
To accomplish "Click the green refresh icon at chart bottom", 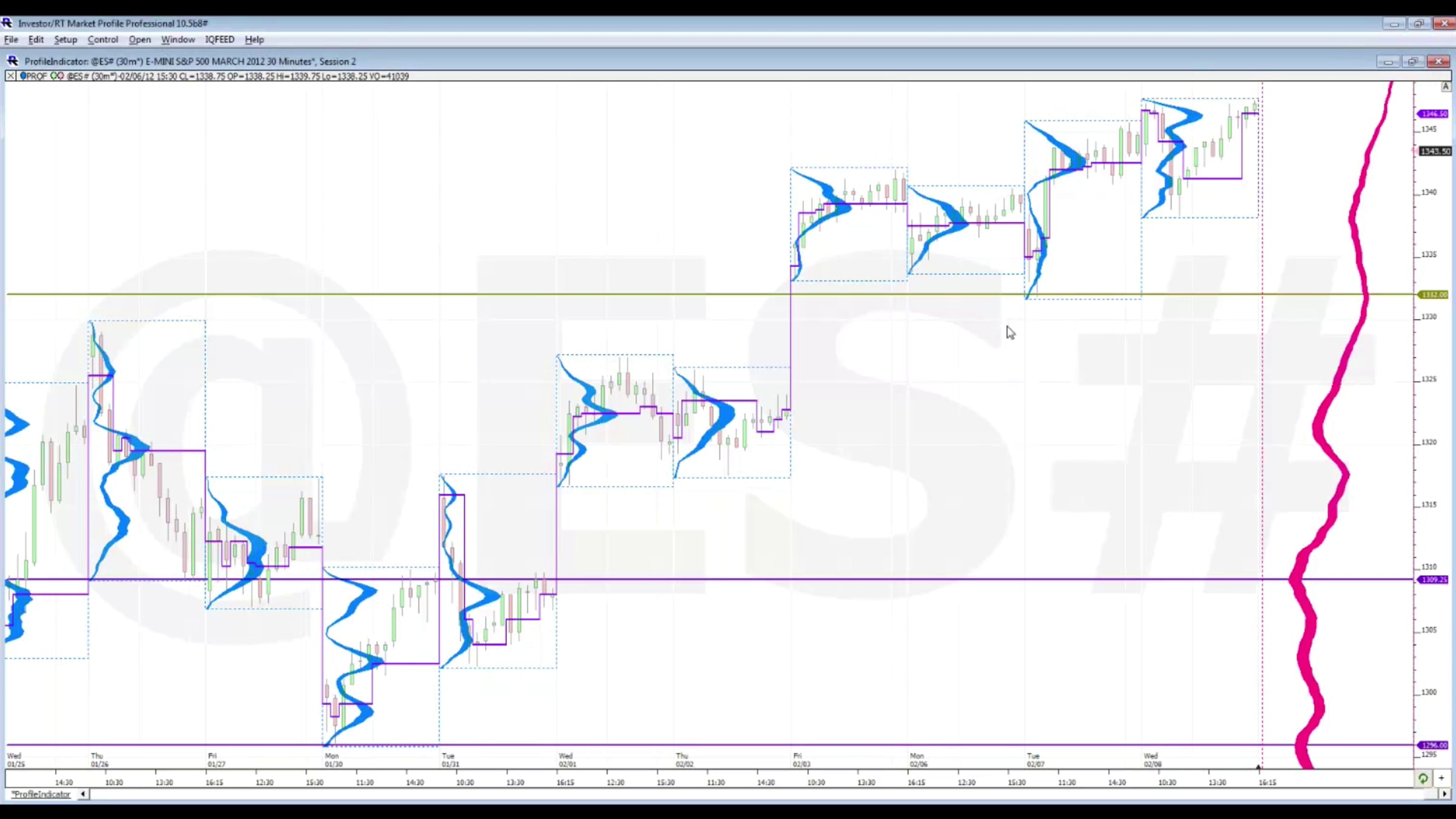I will [x=1423, y=778].
